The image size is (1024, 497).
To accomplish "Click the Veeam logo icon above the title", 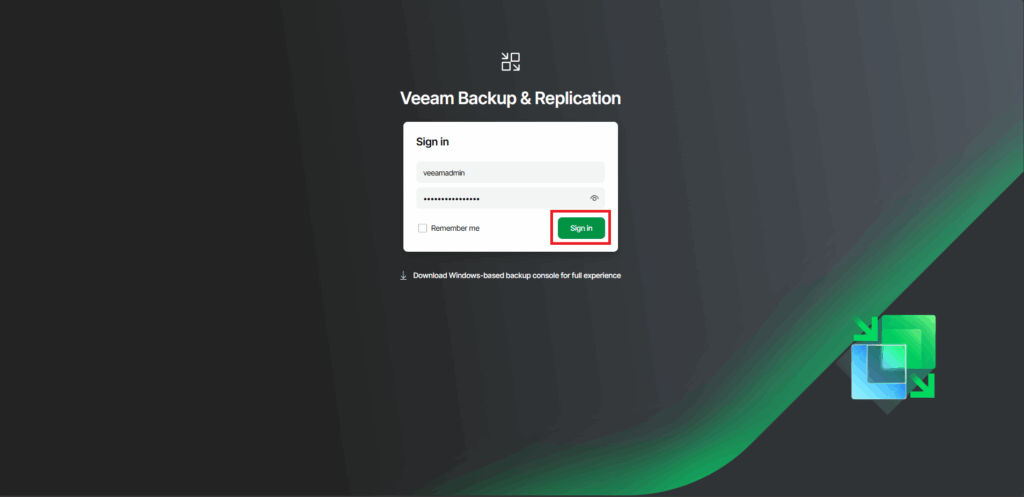I will pyautogui.click(x=511, y=62).
